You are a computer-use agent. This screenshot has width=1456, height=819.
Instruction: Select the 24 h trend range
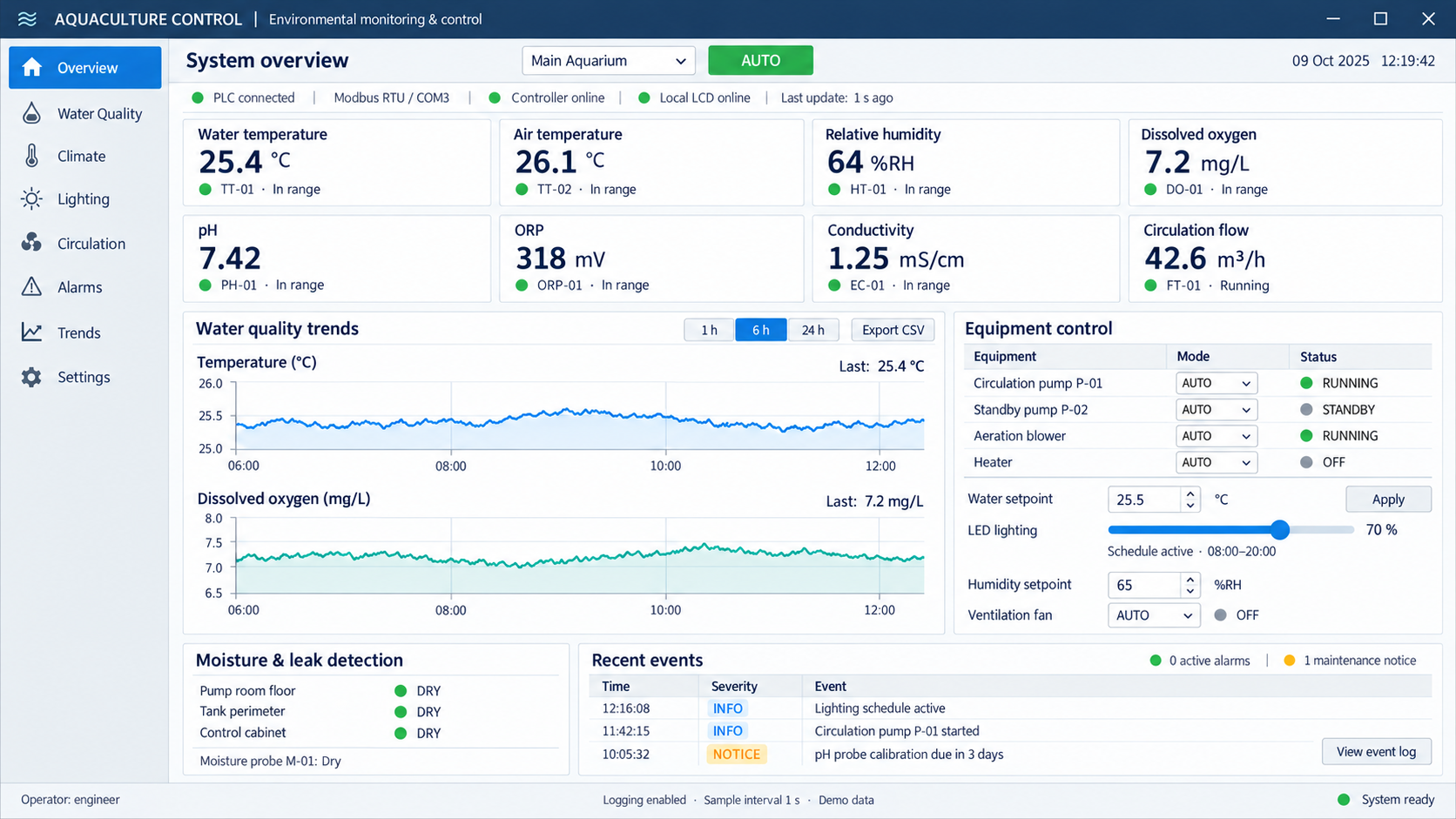pos(813,330)
